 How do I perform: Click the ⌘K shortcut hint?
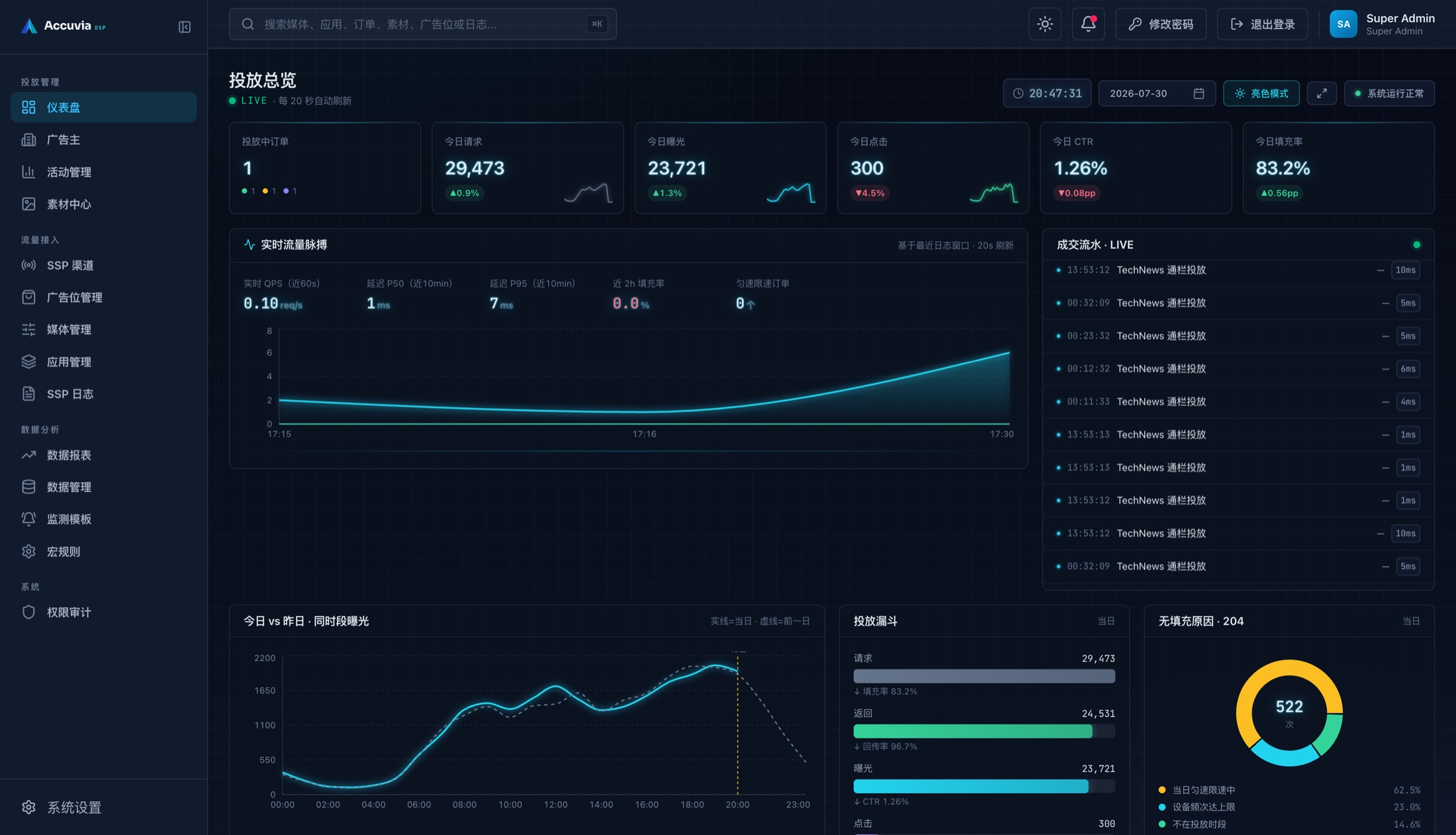597,25
